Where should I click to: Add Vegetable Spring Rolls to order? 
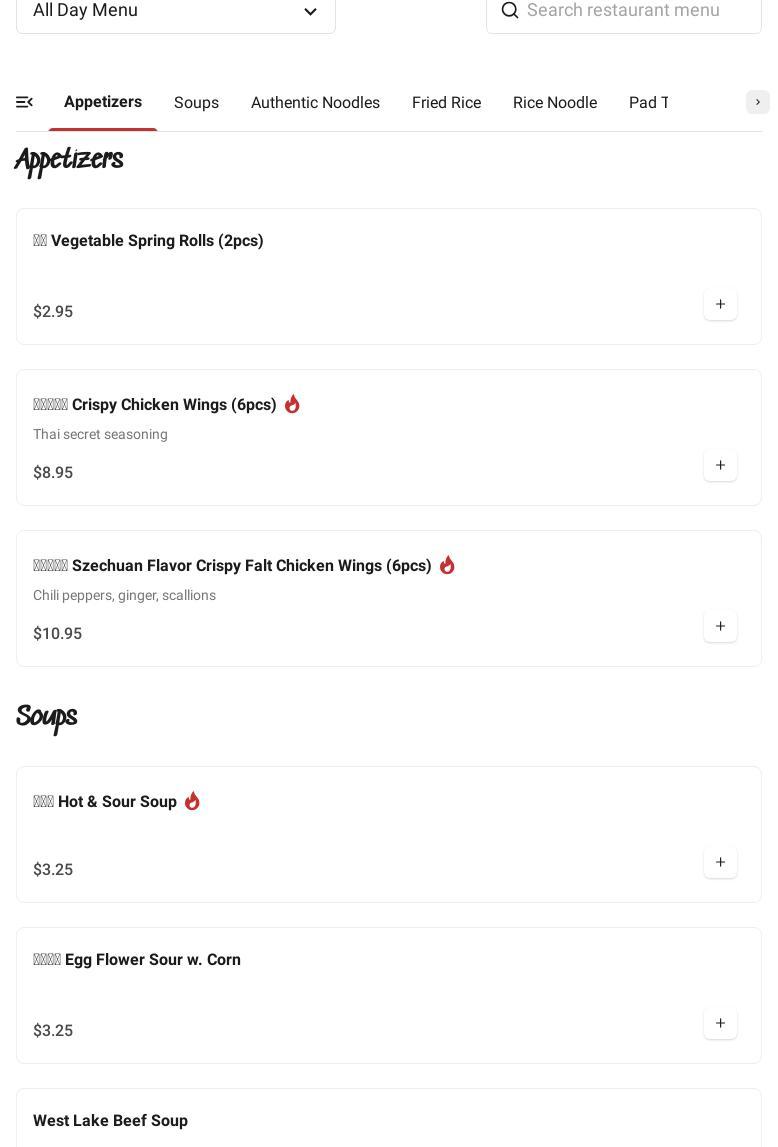coord(720,304)
